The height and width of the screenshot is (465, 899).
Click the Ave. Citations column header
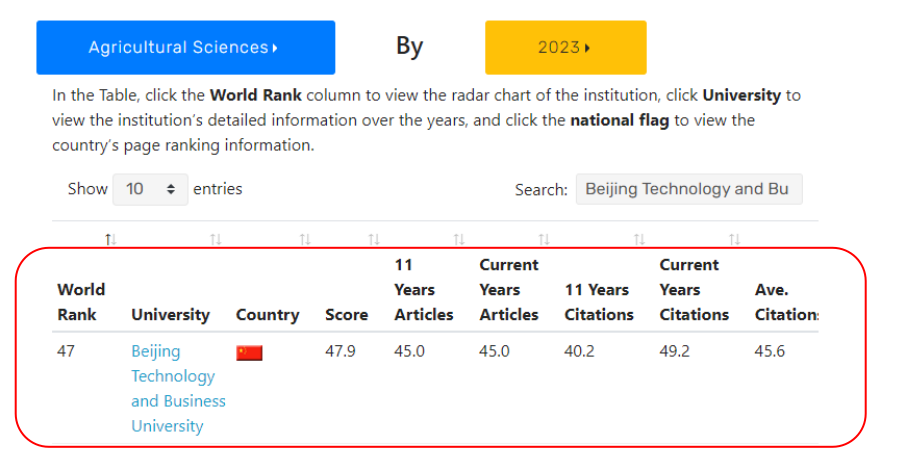(x=786, y=301)
